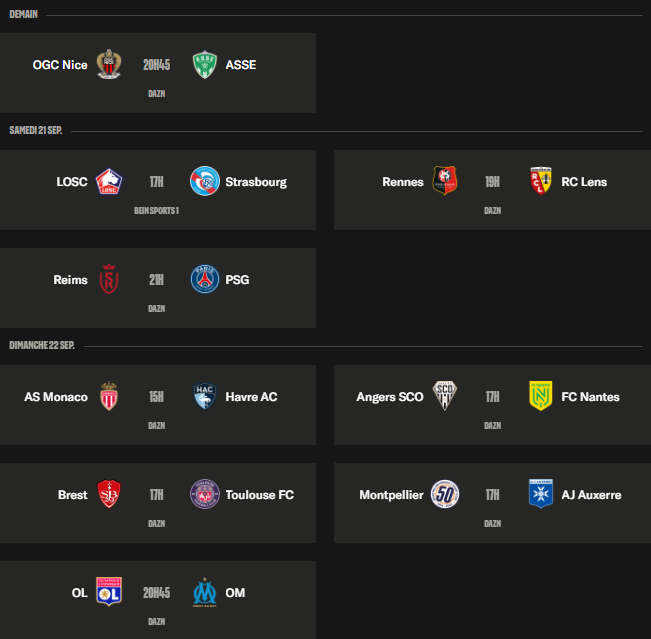Click the Havre AC HAC logo
Viewport: 651px width, 639px height.
click(x=205, y=396)
